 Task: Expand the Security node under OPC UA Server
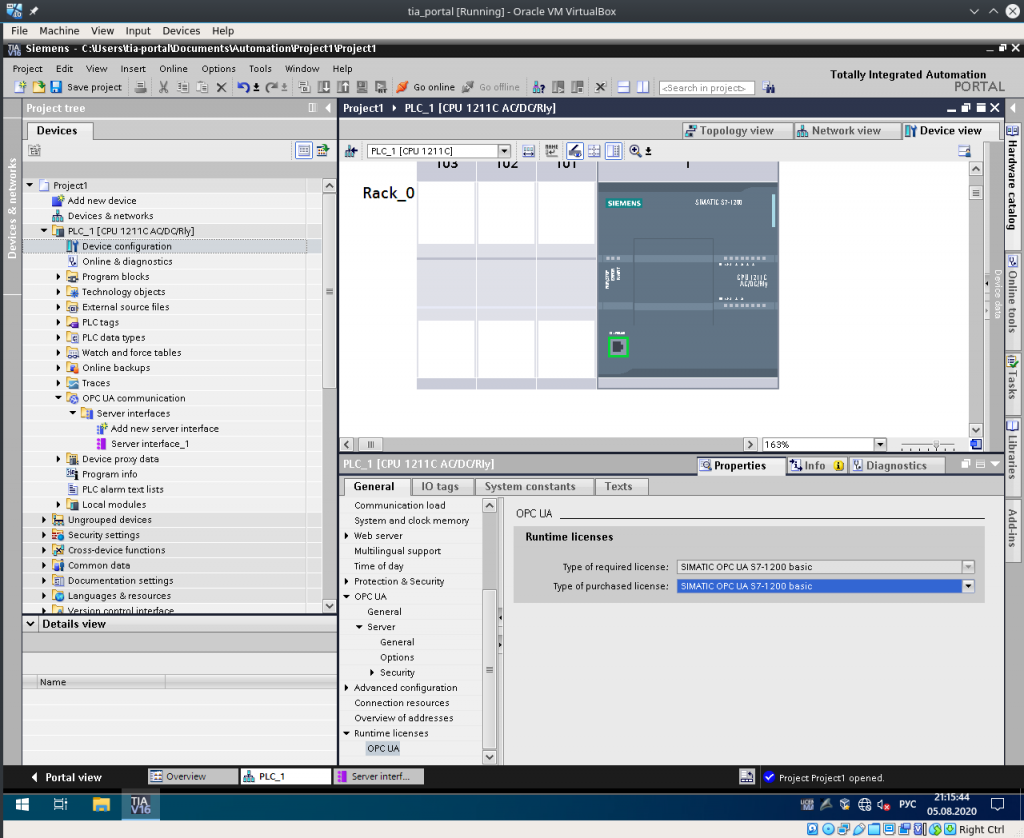click(x=372, y=672)
